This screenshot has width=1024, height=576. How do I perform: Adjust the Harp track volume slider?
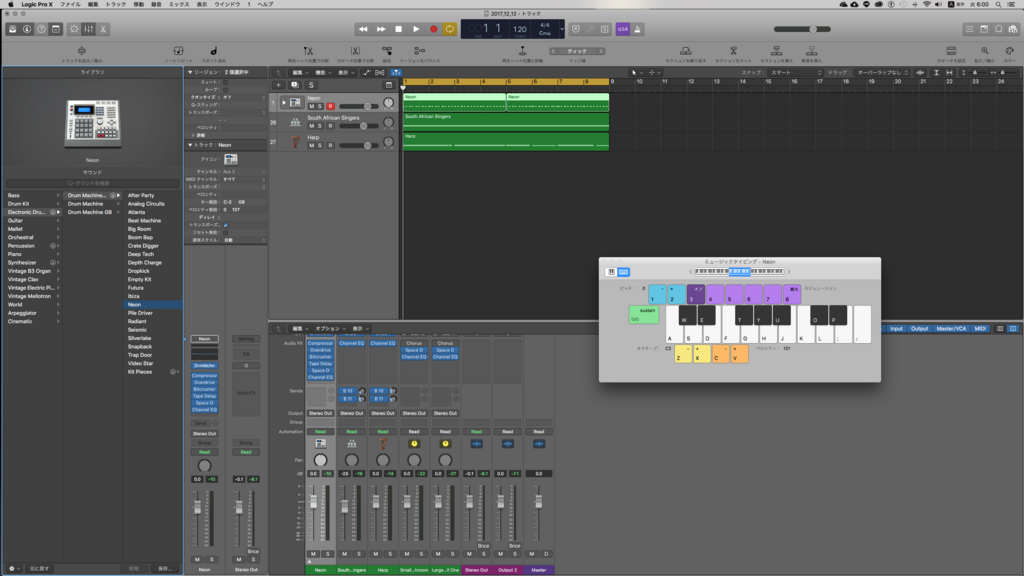click(359, 146)
